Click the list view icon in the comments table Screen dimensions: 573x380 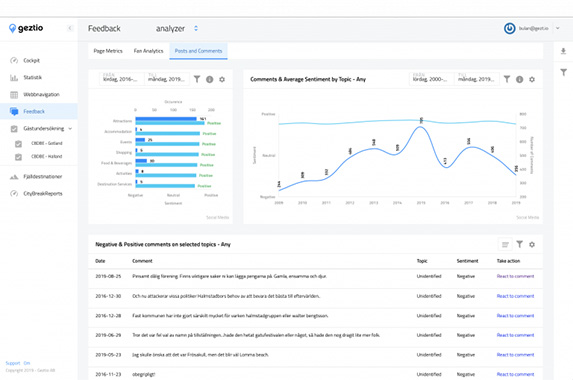(x=505, y=244)
